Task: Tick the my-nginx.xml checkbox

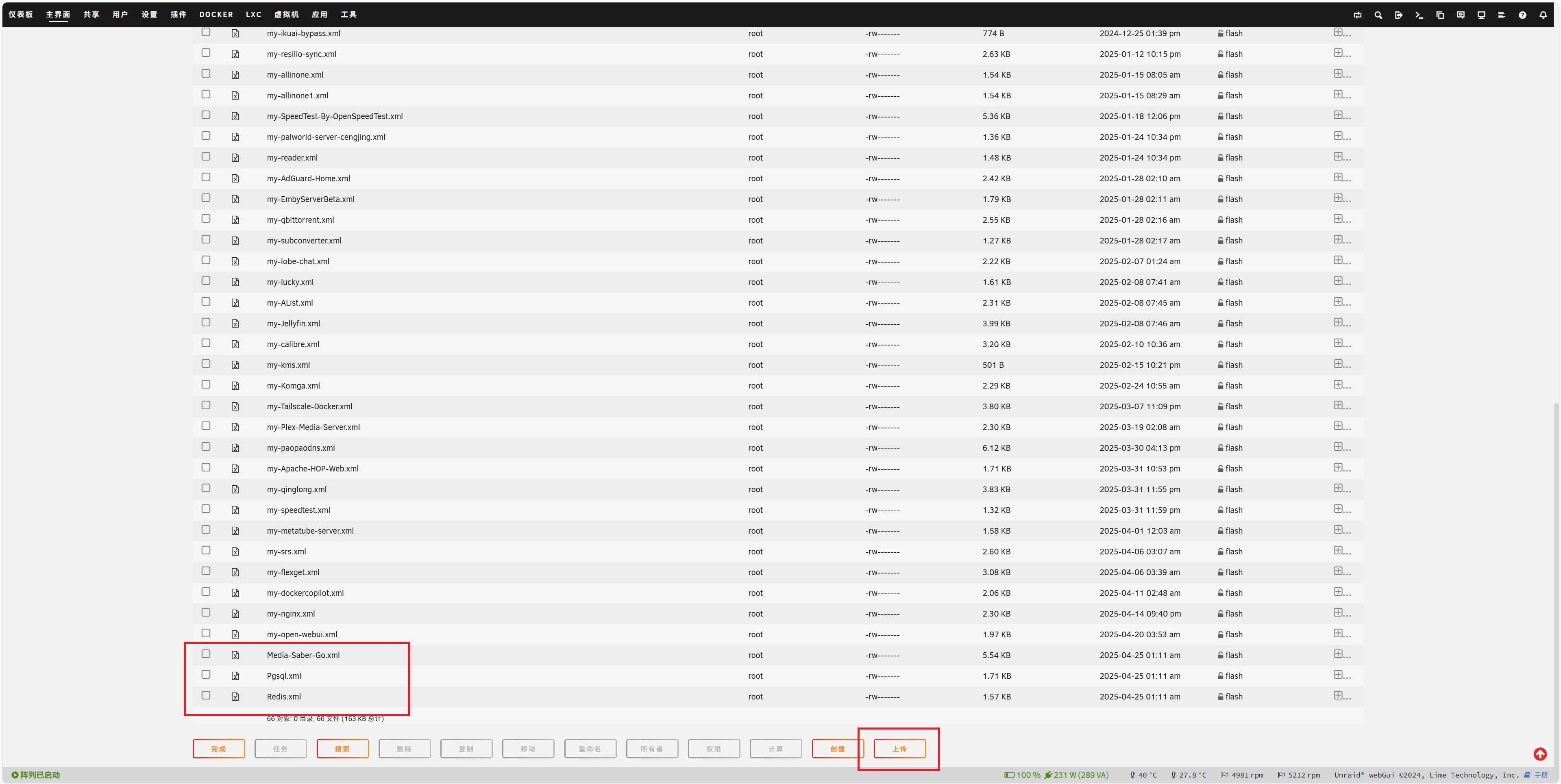Action: [x=206, y=612]
